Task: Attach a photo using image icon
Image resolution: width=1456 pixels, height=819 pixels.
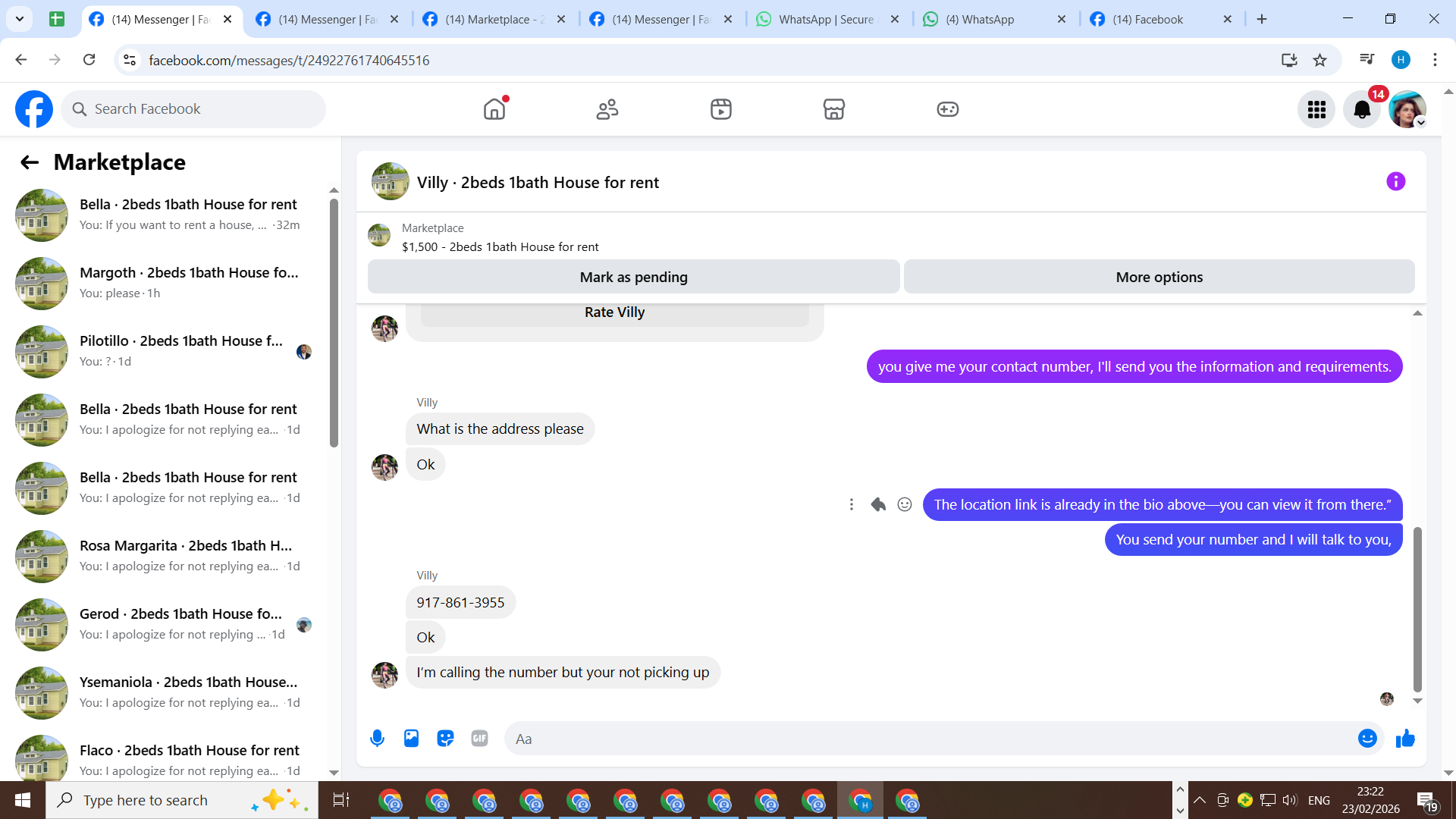Action: pos(411,739)
